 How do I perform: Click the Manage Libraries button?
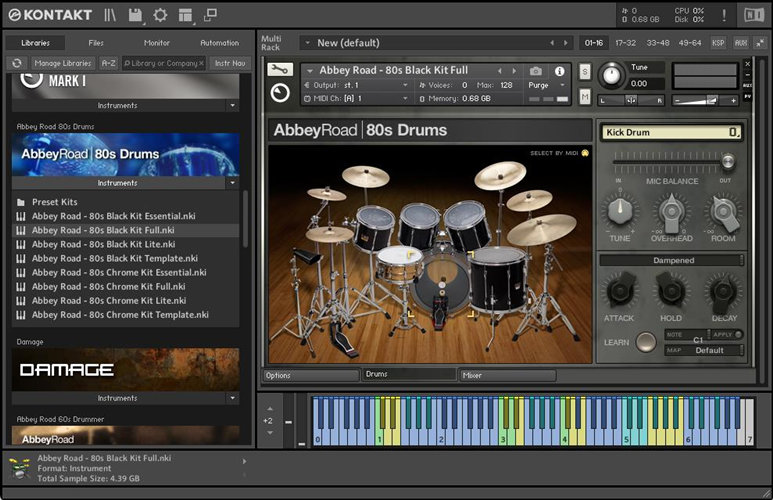coord(62,63)
